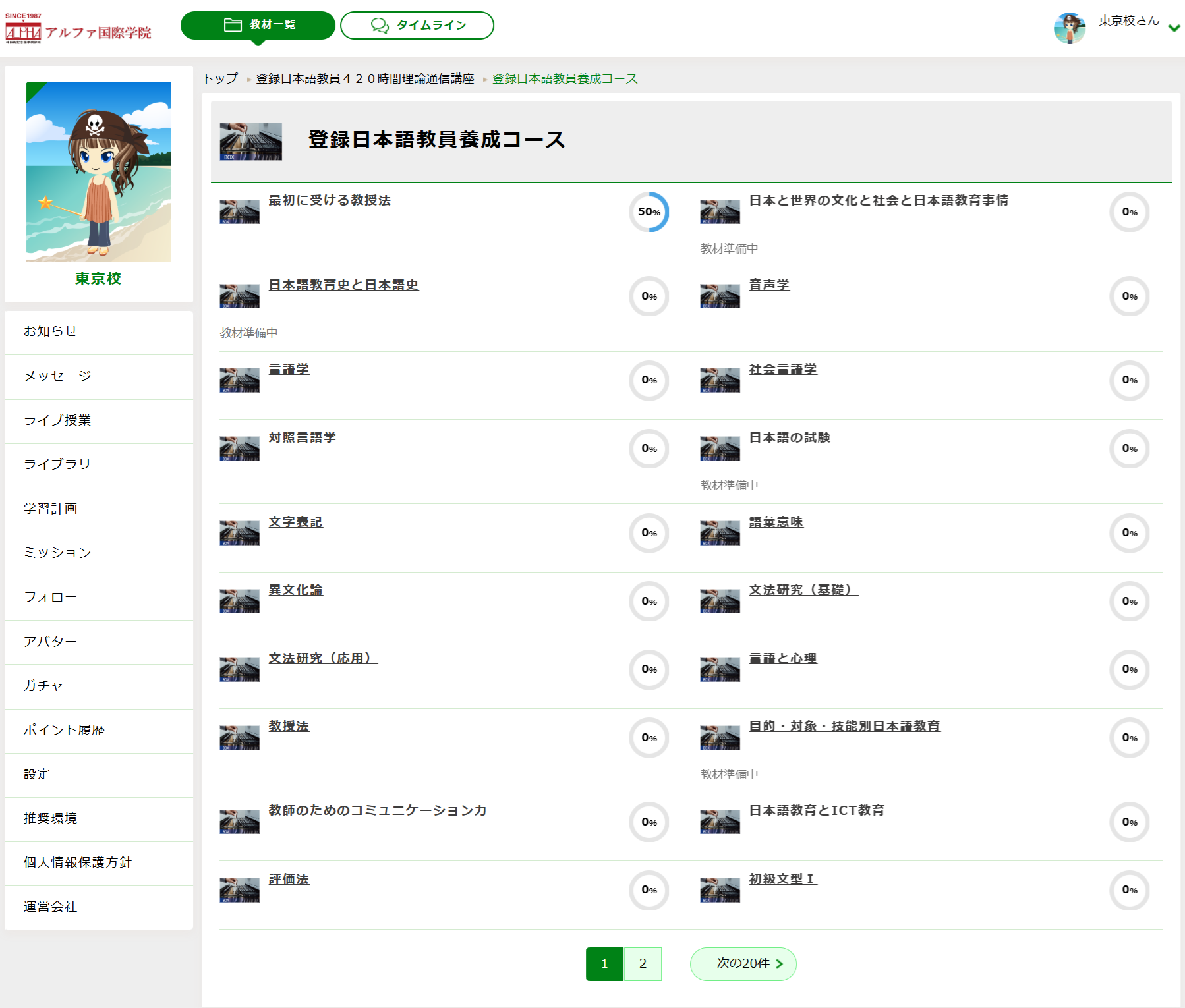Open 教師のためのコミュニケーション力 link
Viewport: 1185px width, 1008px height.
pyautogui.click(x=378, y=810)
